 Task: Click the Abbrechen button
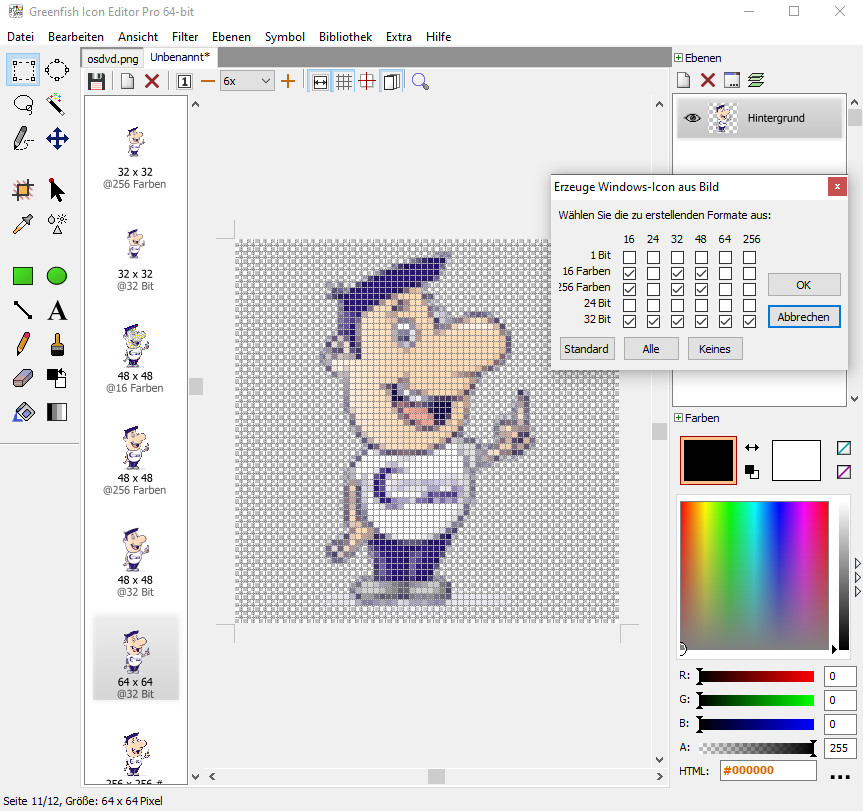(804, 316)
